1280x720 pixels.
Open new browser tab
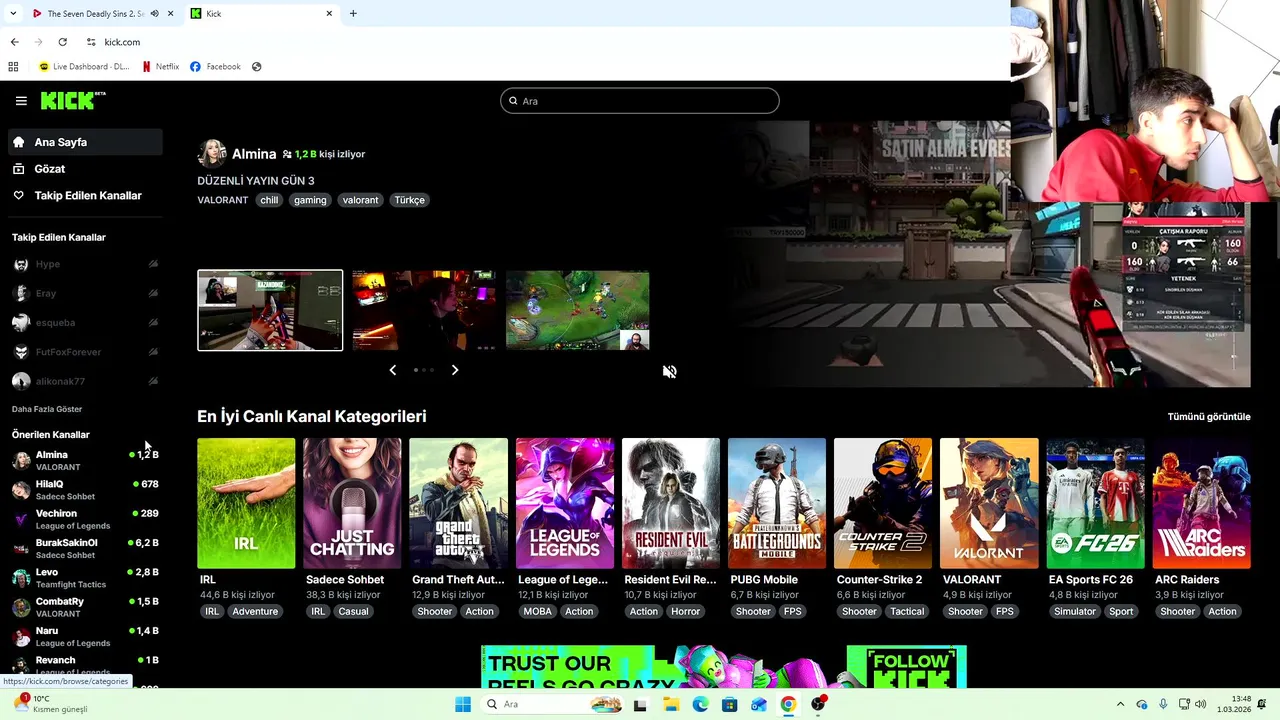click(353, 14)
